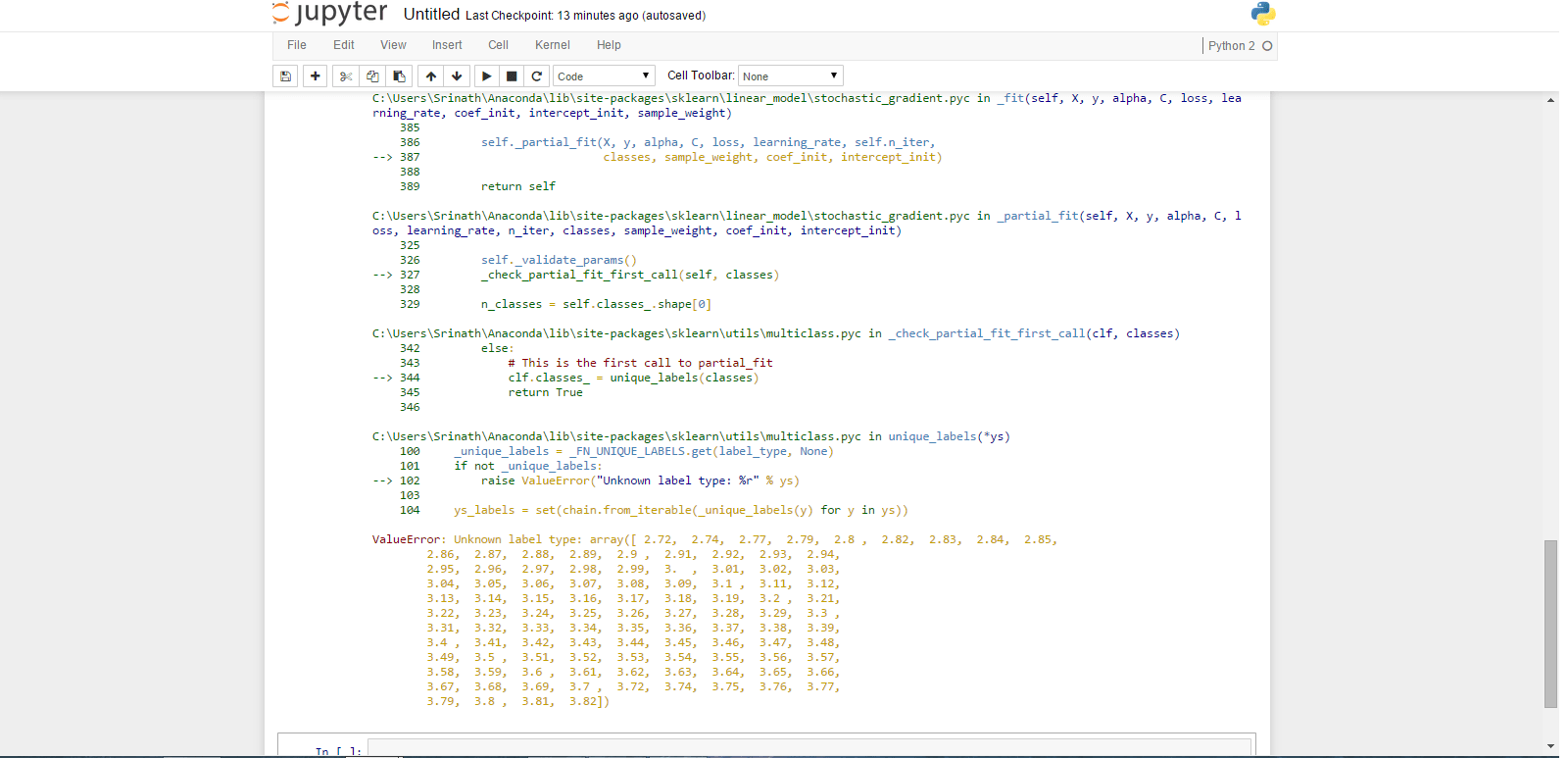
Task: Move selected cell down arrow
Action: point(457,76)
